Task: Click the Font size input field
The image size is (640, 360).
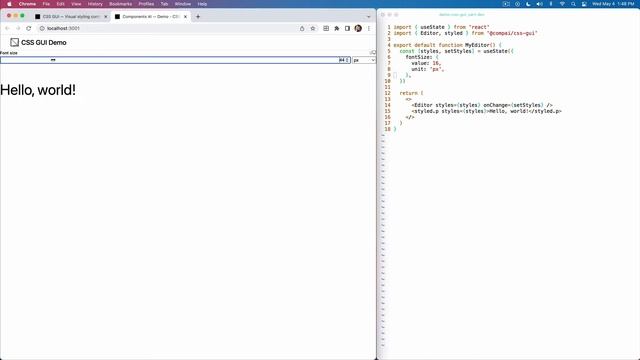Action: 175,60
